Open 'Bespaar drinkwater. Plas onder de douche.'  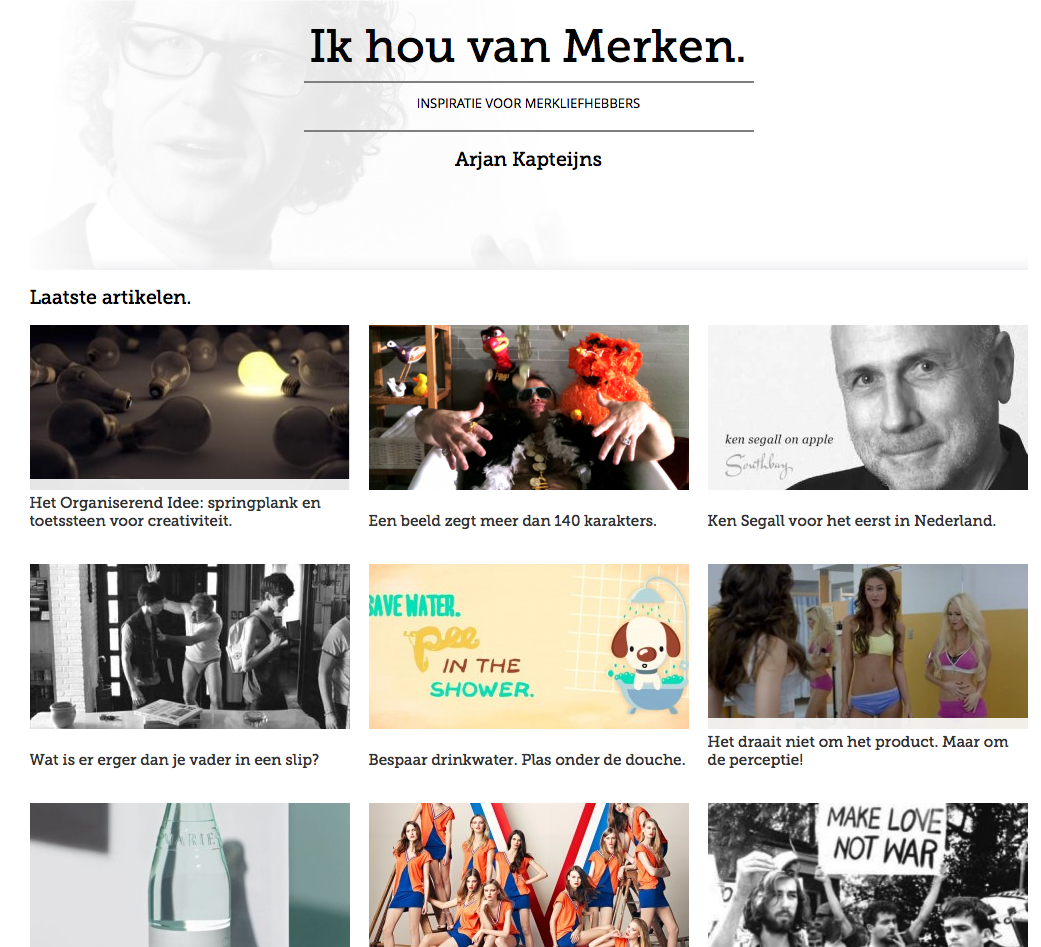pos(527,760)
